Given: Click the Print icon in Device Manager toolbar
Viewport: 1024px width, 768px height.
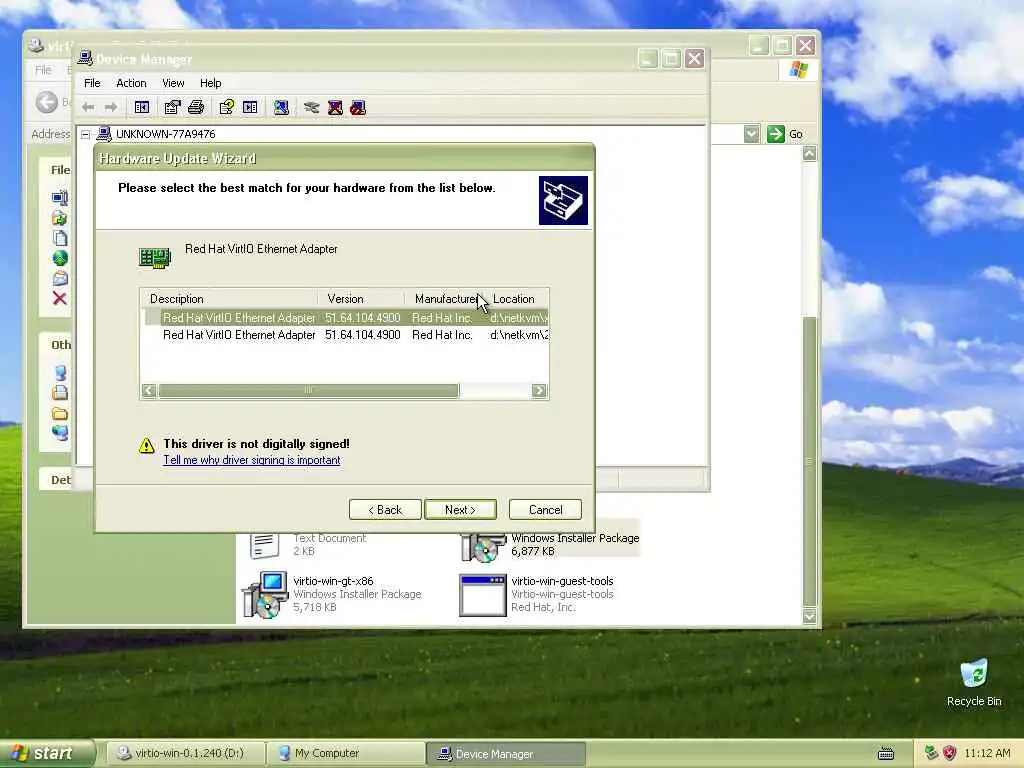Looking at the screenshot, I should click(196, 107).
